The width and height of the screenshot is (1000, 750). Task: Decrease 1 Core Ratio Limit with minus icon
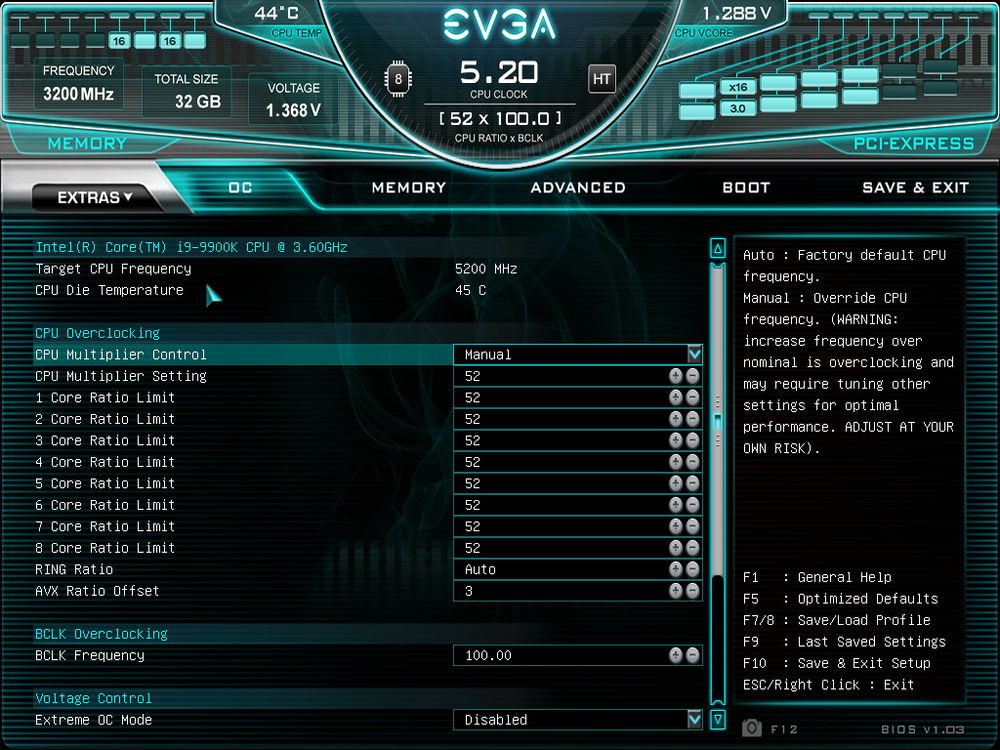tap(692, 397)
